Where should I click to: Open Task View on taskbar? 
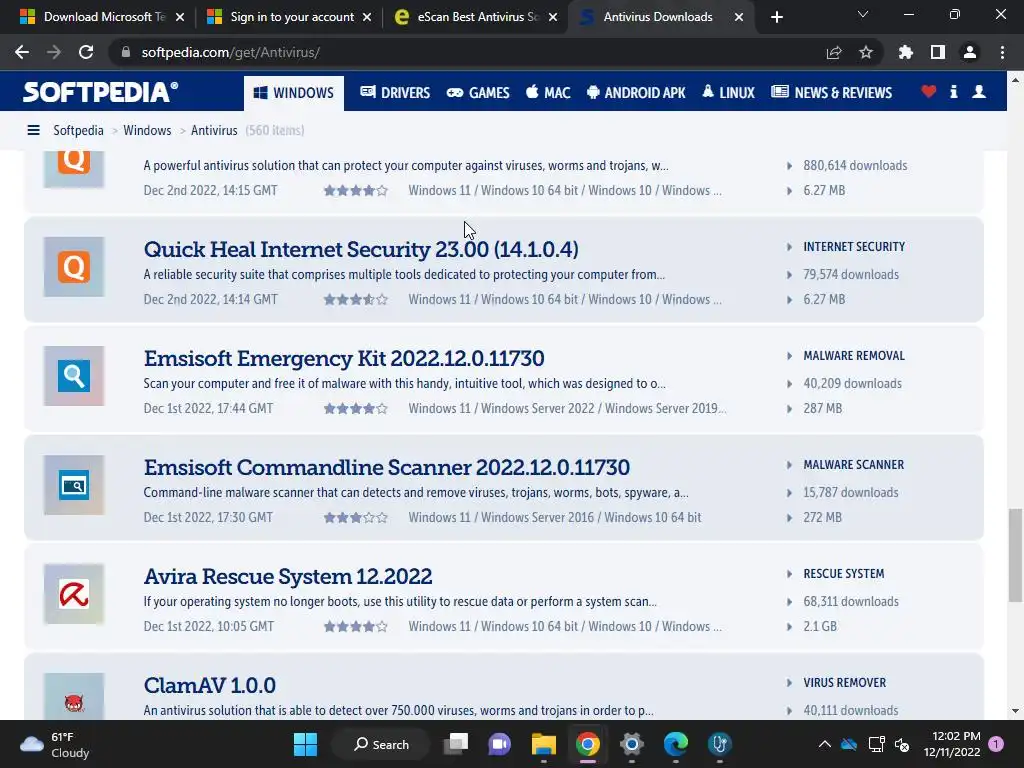(456, 744)
